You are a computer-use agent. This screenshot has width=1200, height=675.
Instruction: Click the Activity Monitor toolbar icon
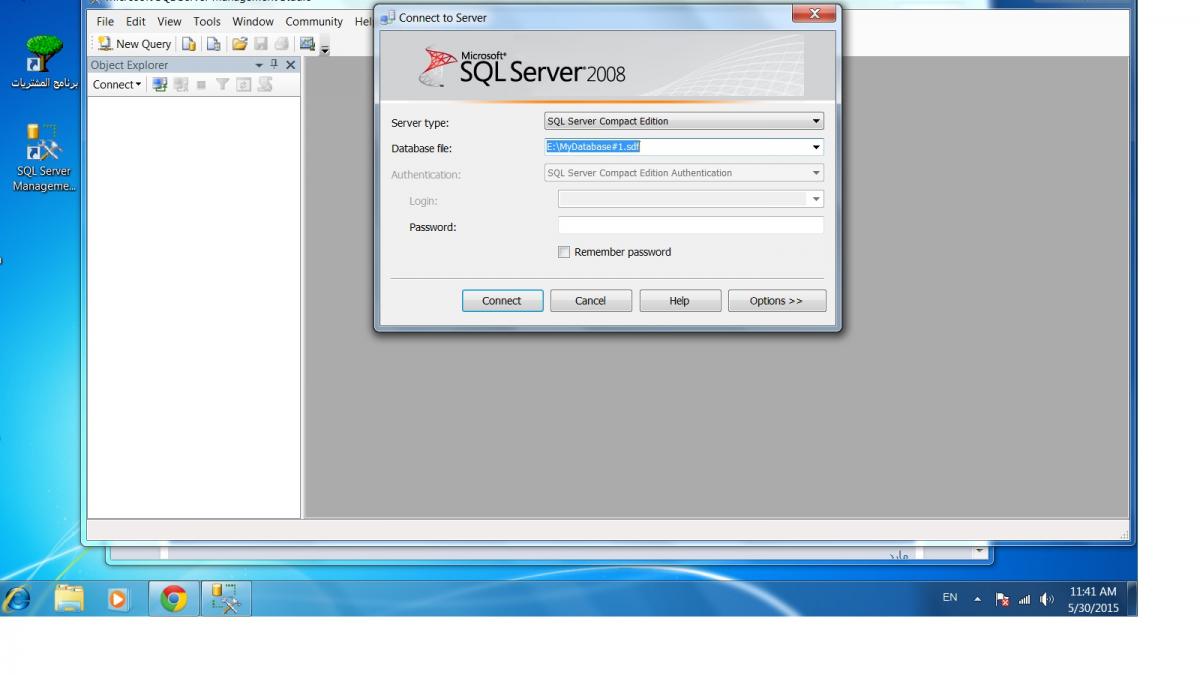pos(307,44)
